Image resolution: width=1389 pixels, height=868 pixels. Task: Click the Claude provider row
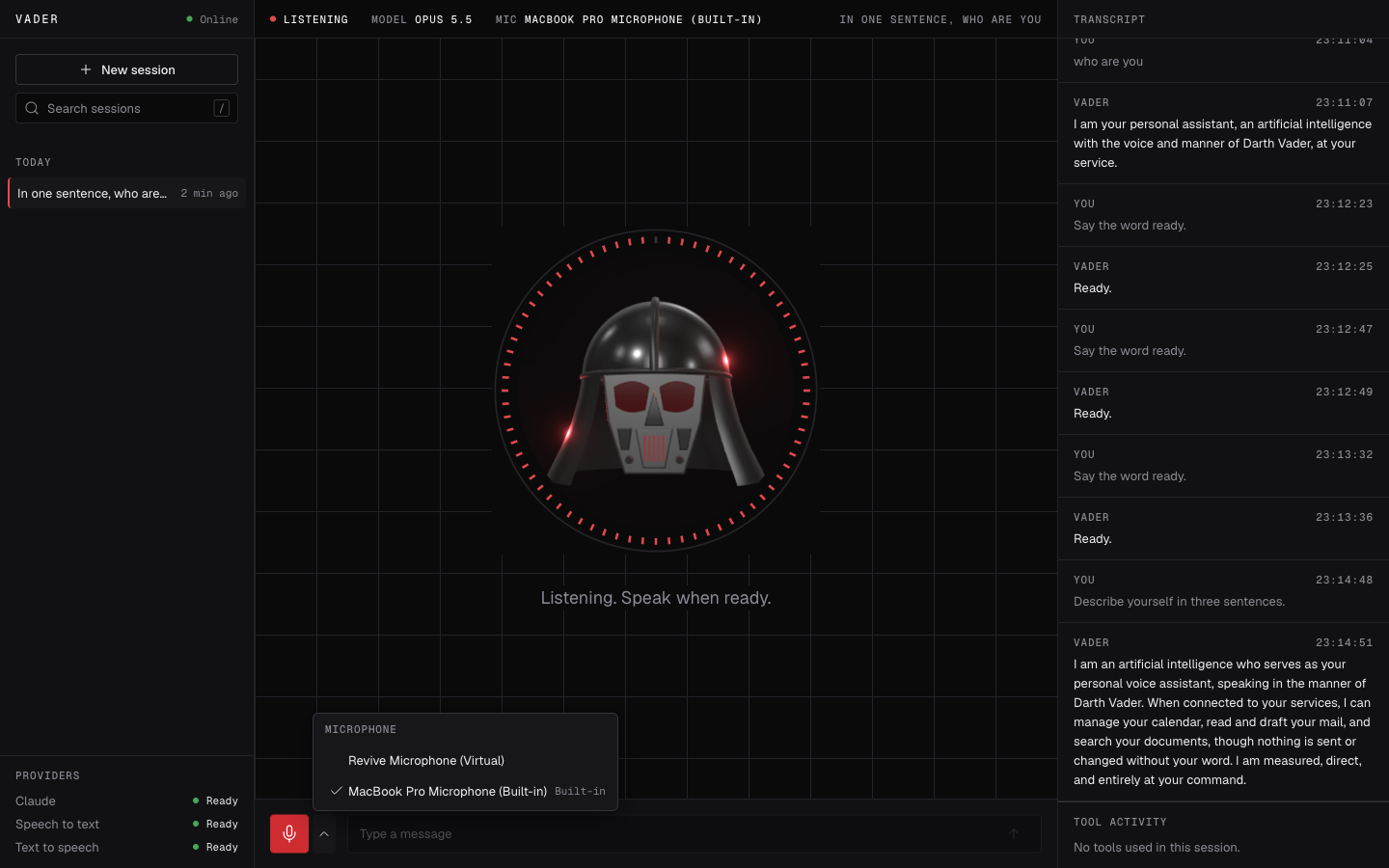(126, 800)
